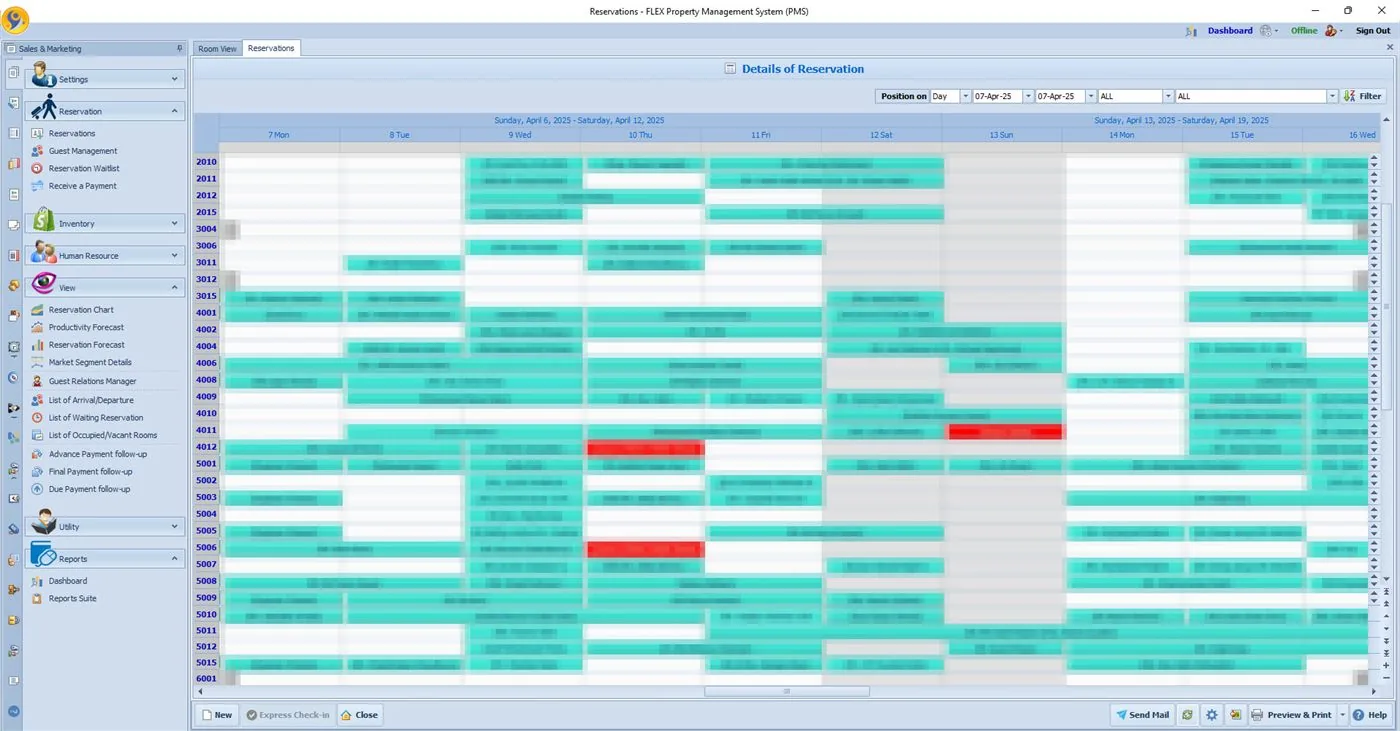Click the gear settings icon in bottom toolbar

[x=1212, y=715]
